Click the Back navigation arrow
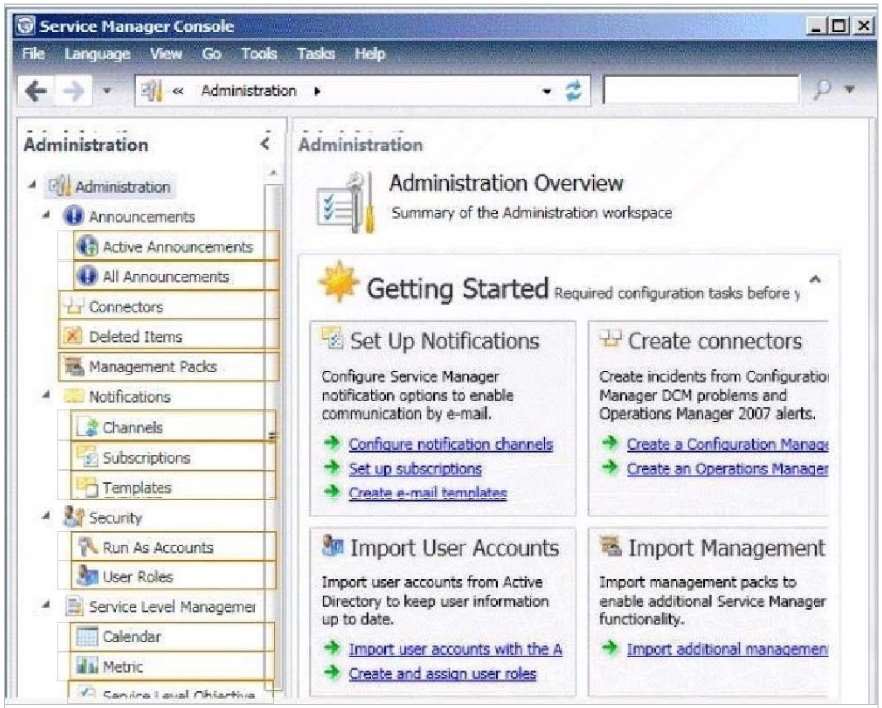 point(36,91)
